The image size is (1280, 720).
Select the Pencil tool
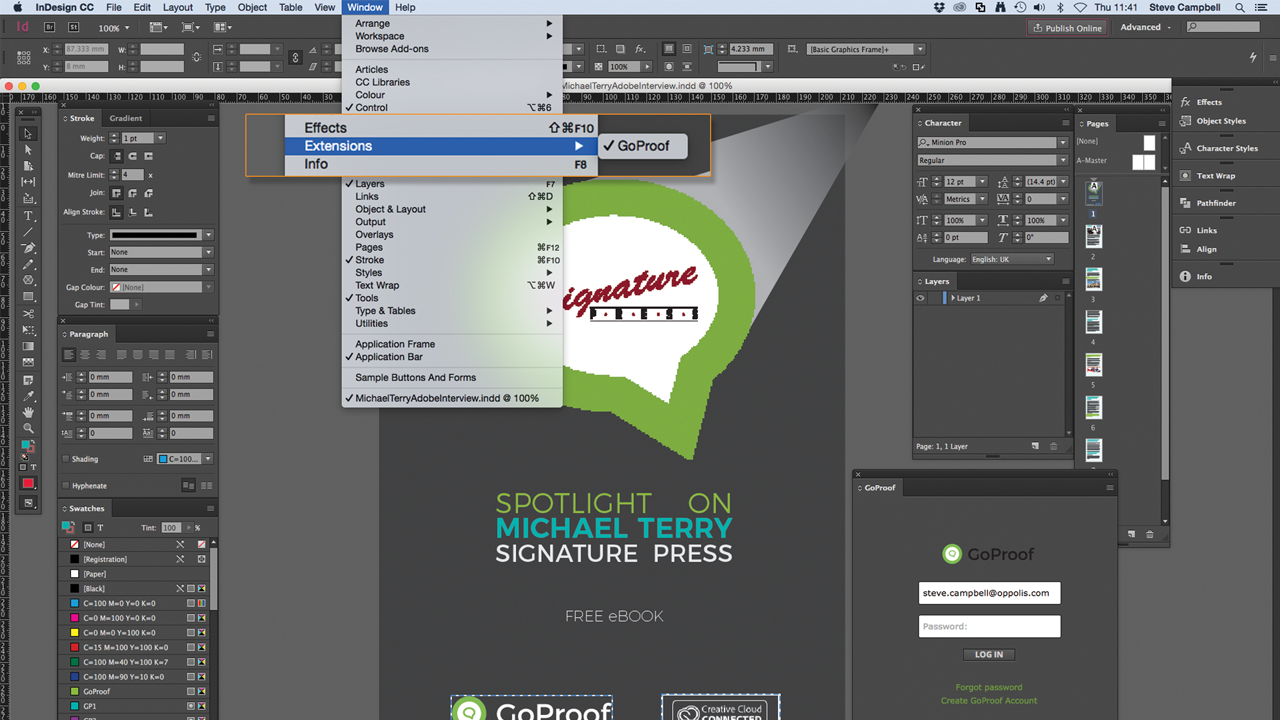pyautogui.click(x=28, y=264)
